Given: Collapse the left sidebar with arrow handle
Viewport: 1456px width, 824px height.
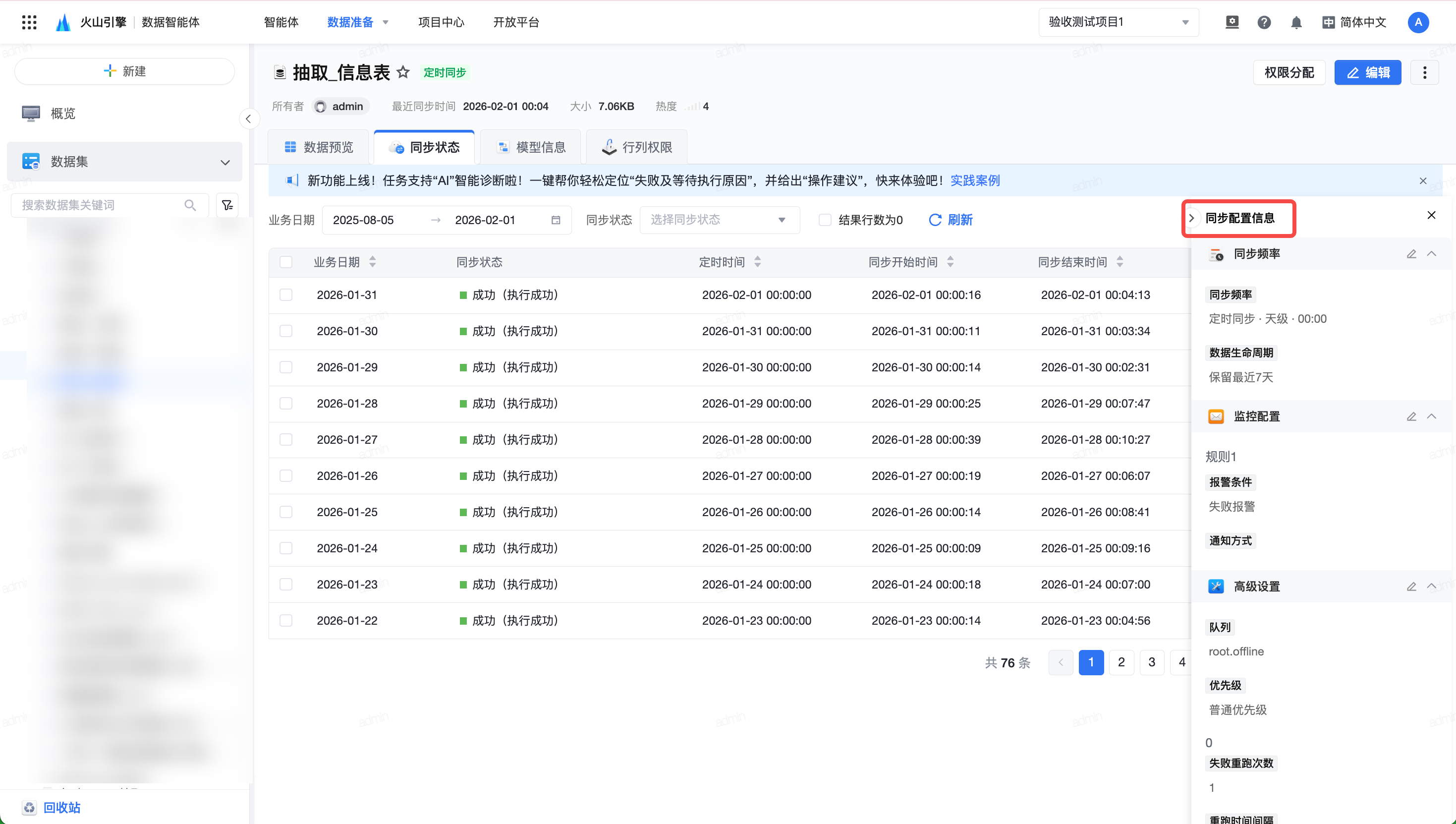Looking at the screenshot, I should [x=248, y=119].
